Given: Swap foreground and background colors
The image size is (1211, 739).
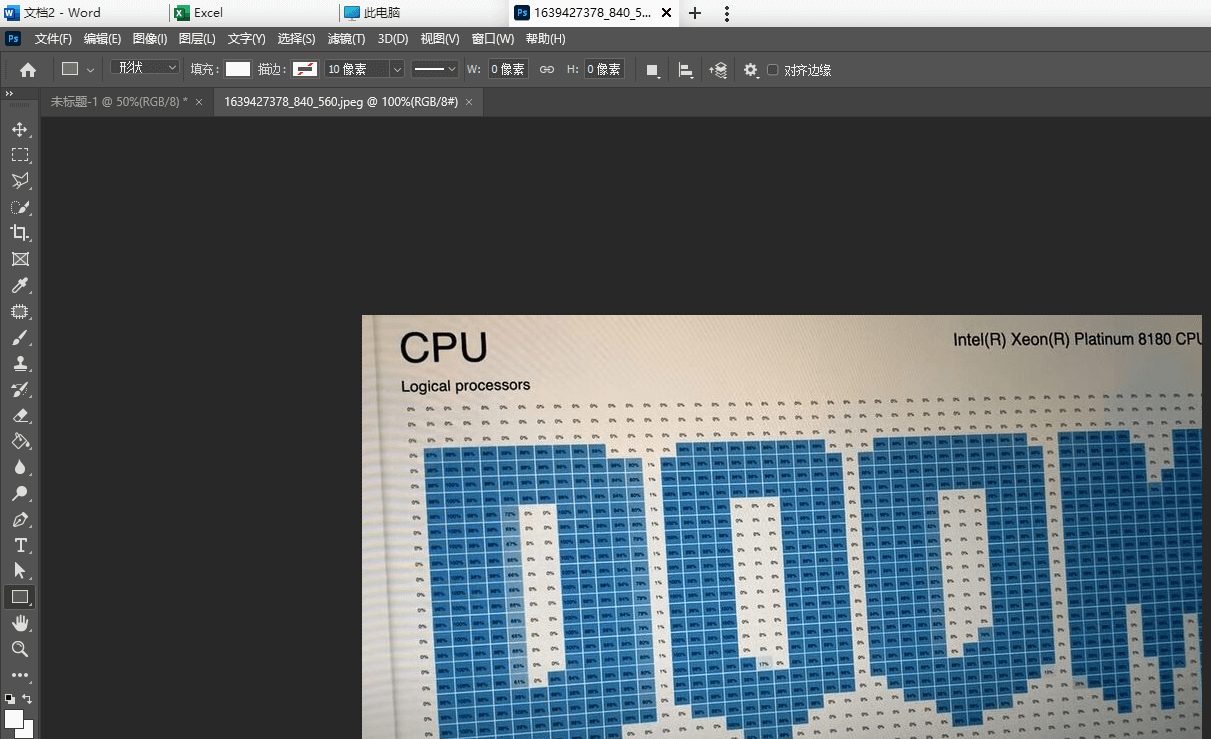Looking at the screenshot, I should [27, 698].
